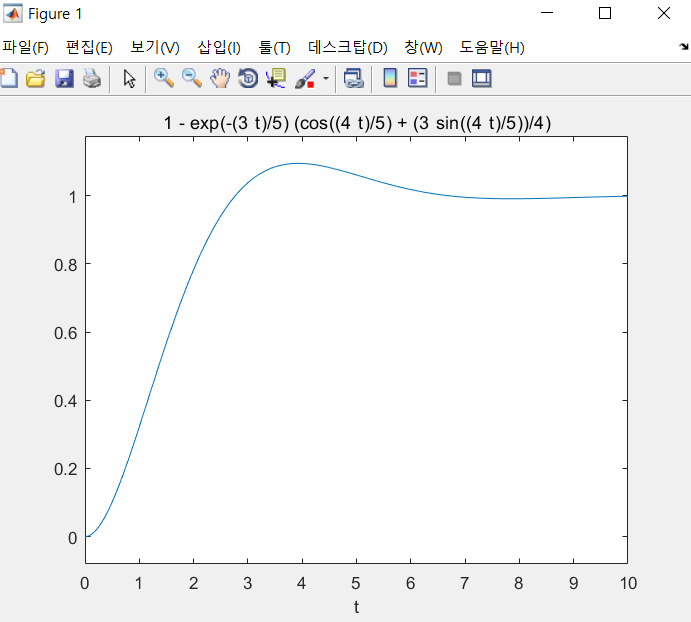This screenshot has height=622, width=691.
Task: Show plot tools and dock figure
Action: (x=482, y=79)
